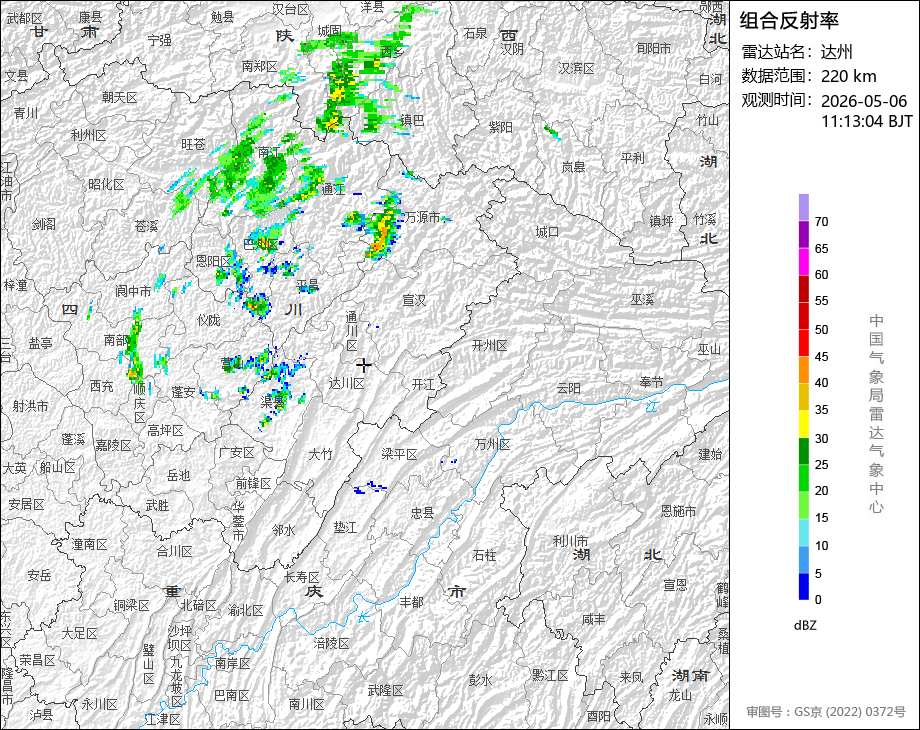This screenshot has width=920, height=730.
Task: Click the 平昌 map label
Action: 307,286
